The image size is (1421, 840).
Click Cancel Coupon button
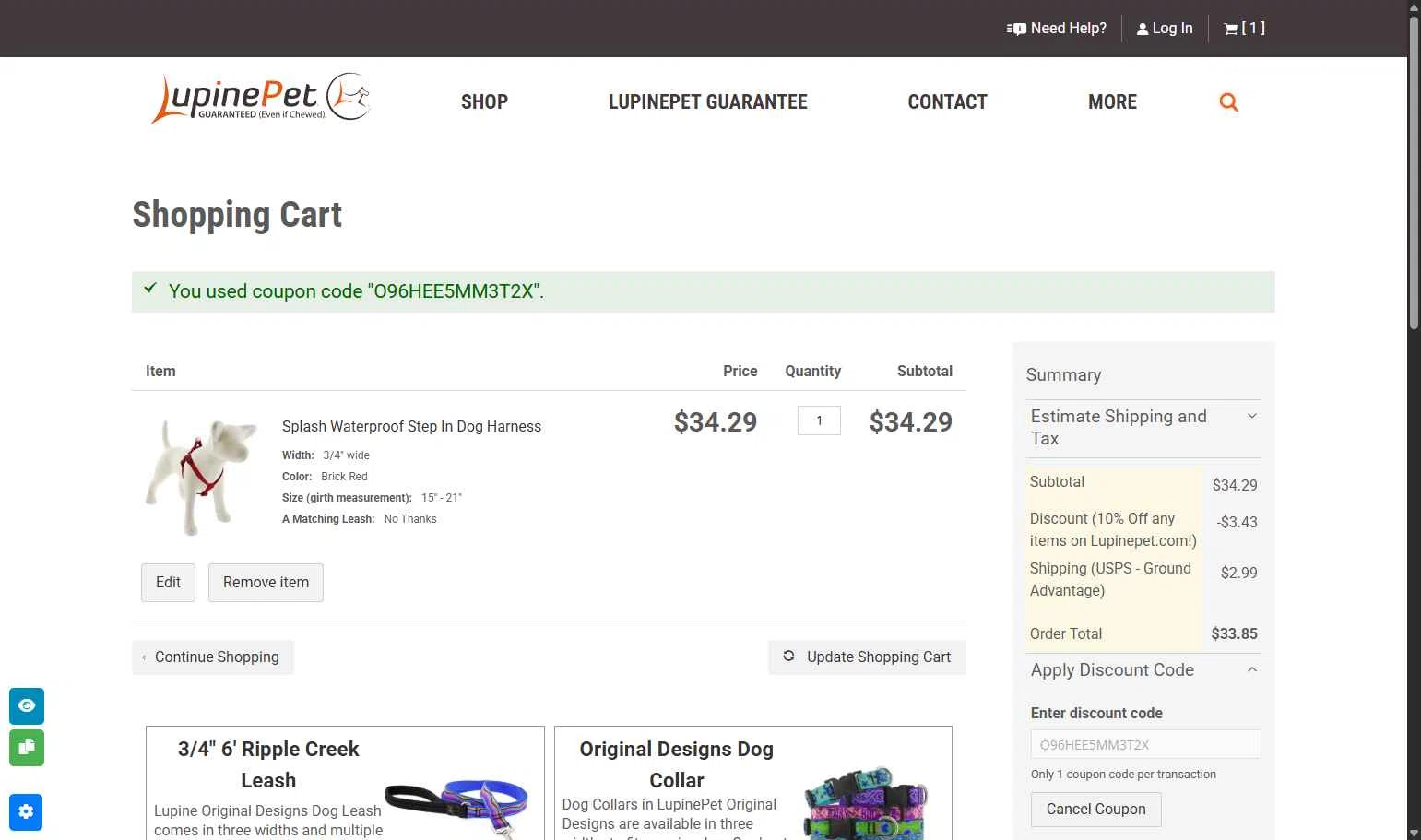point(1095,810)
